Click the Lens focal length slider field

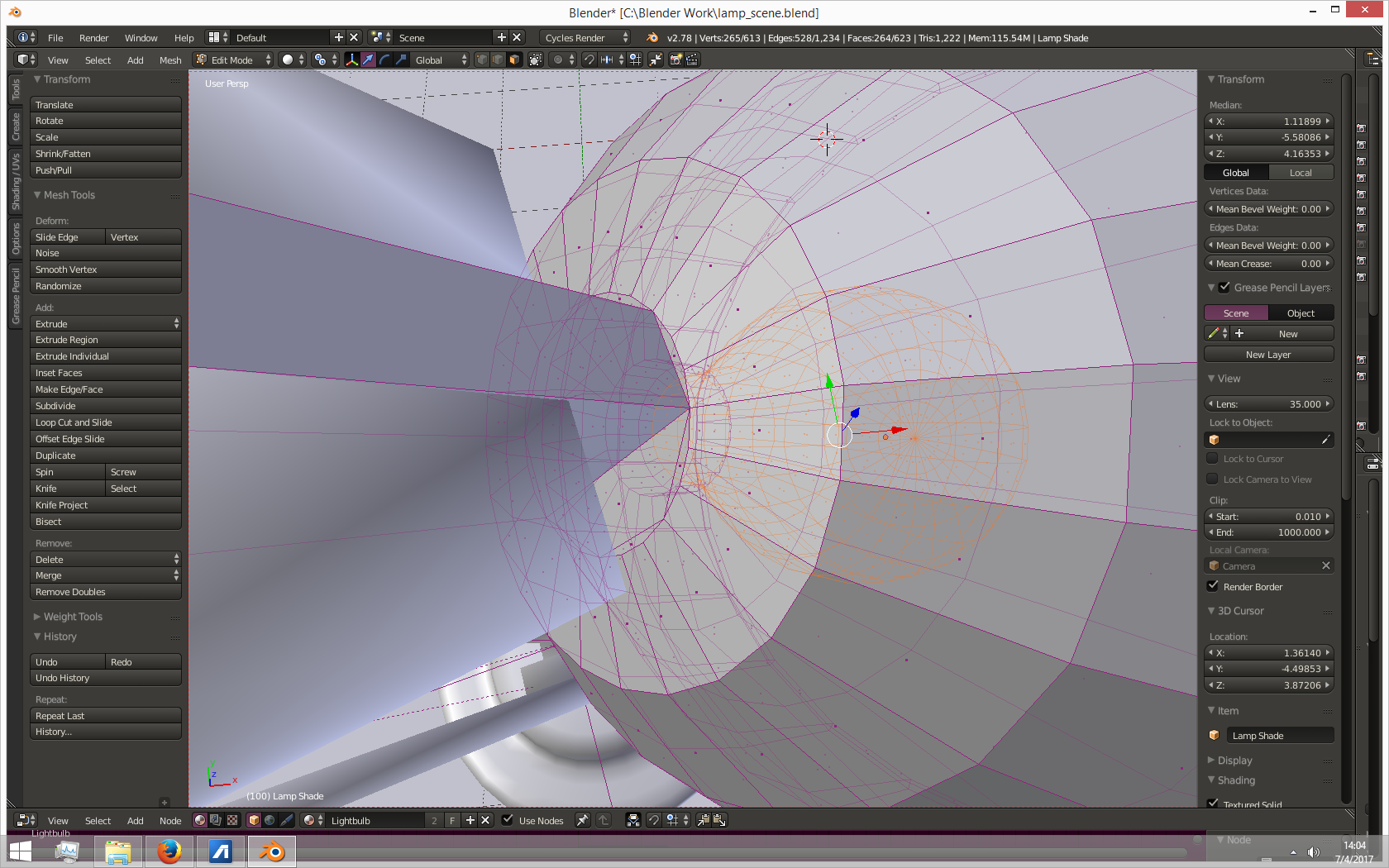[1269, 404]
